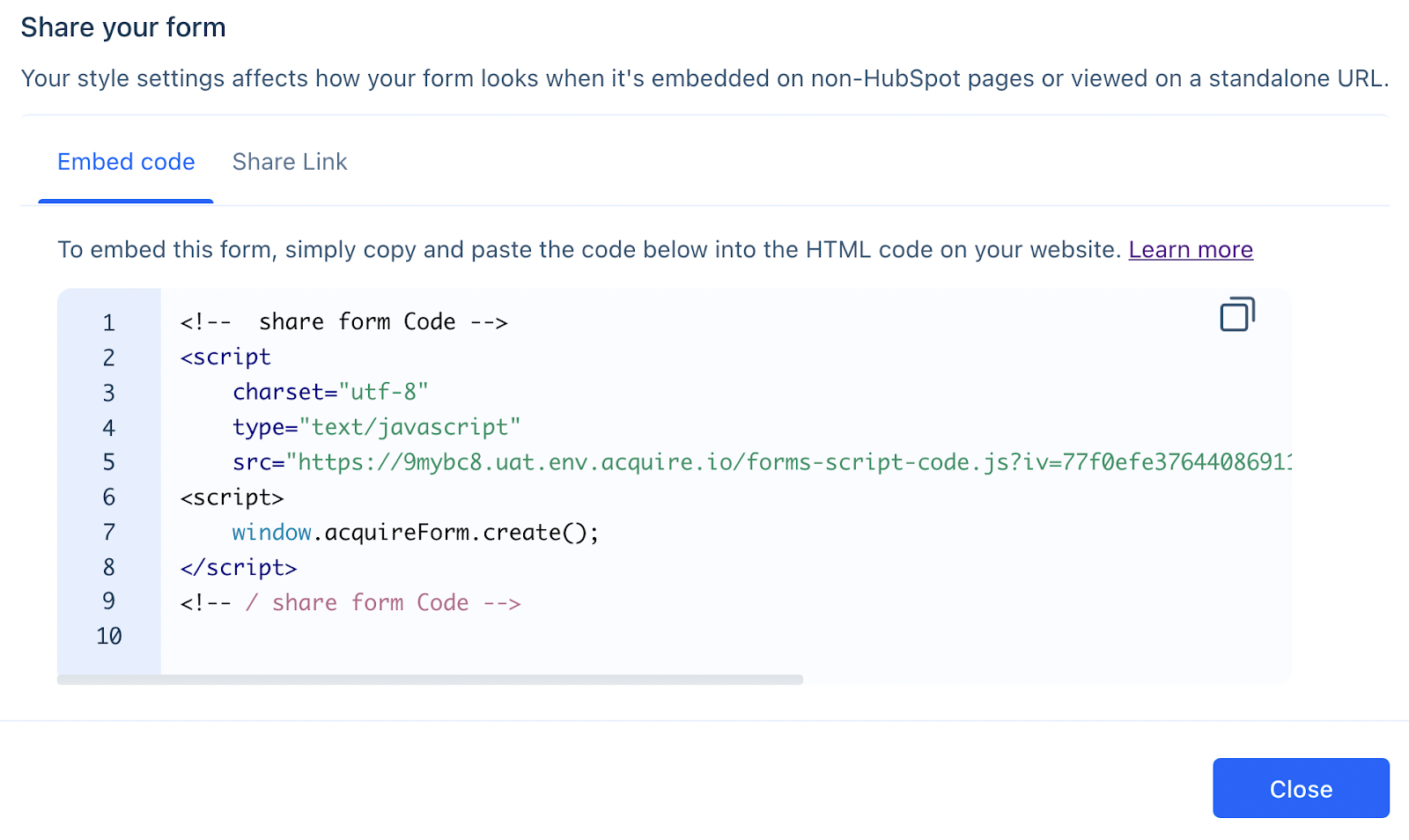Click the code line window.acquireForm.create();
Viewport: 1409px width, 840px height.
416,533
